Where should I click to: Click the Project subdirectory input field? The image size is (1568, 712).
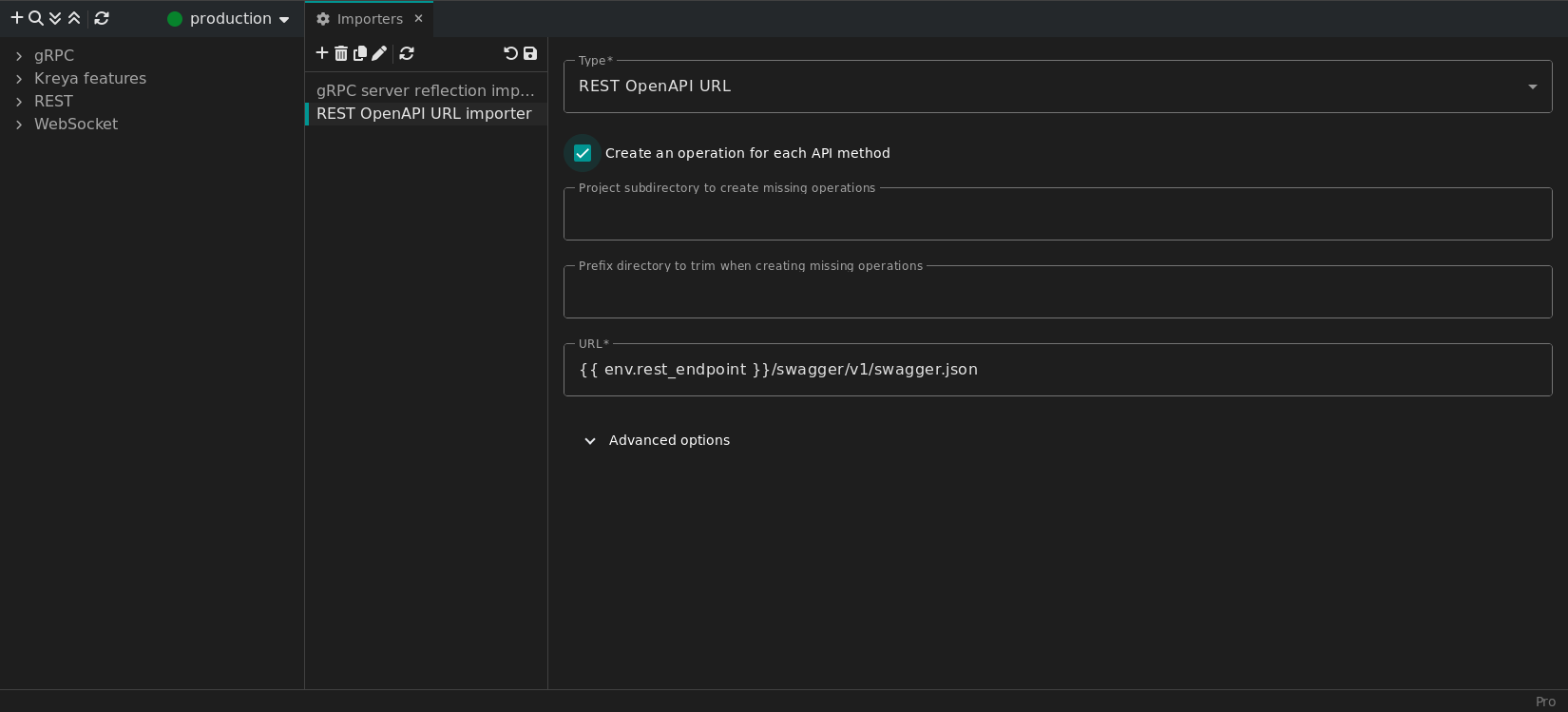pos(1057,215)
